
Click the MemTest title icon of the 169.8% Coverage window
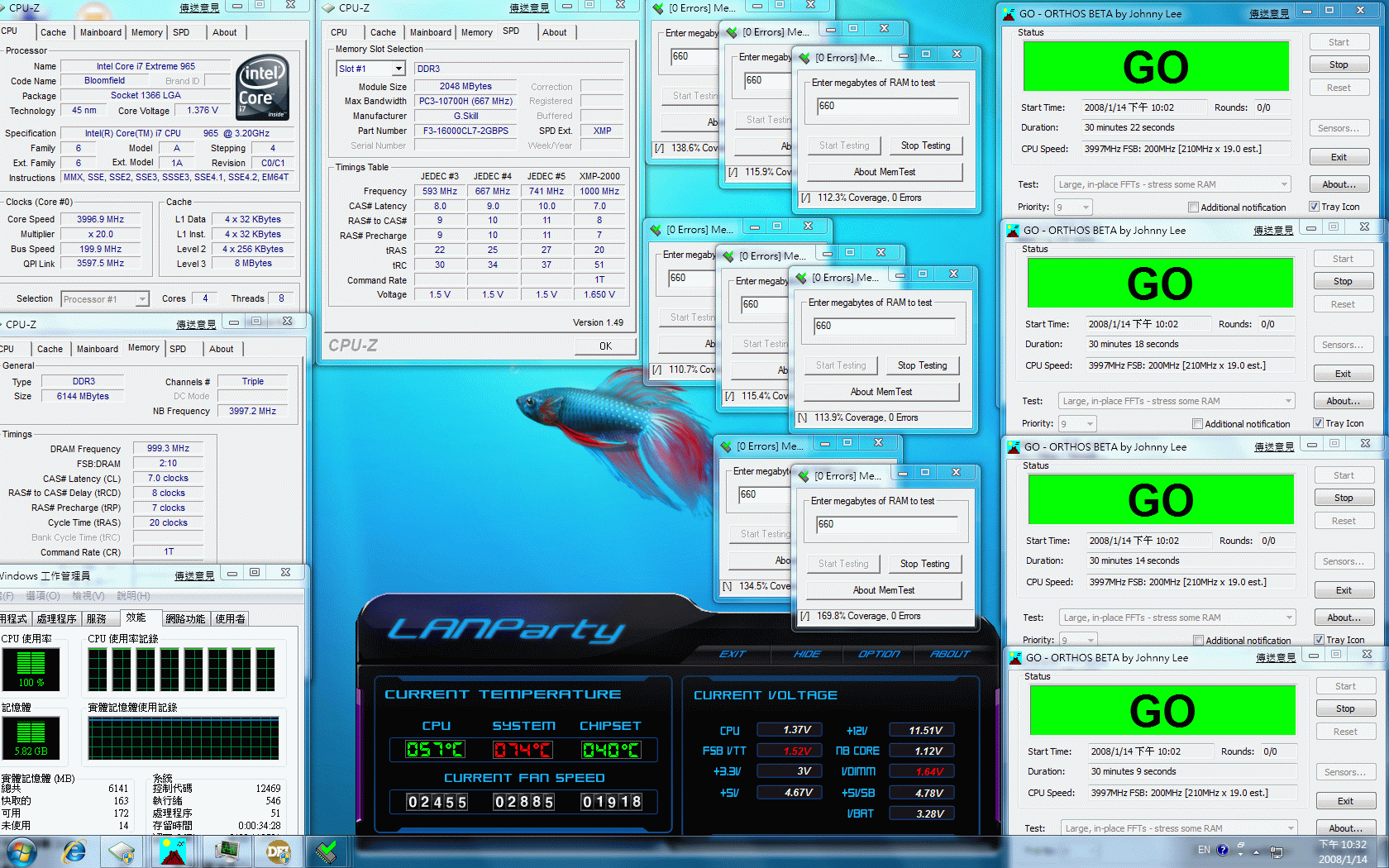point(803,476)
